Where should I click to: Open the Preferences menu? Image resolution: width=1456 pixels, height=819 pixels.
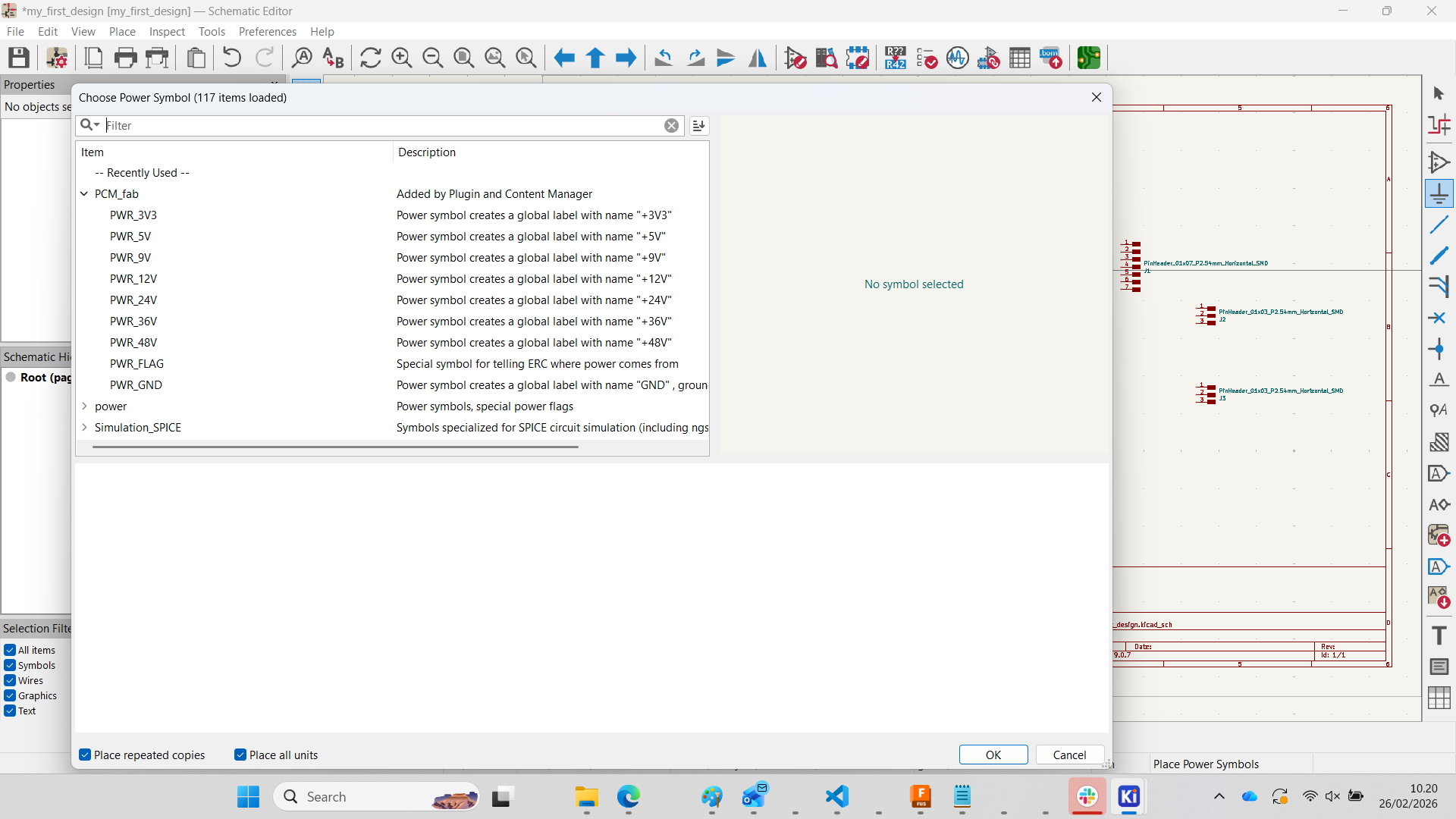coord(267,32)
